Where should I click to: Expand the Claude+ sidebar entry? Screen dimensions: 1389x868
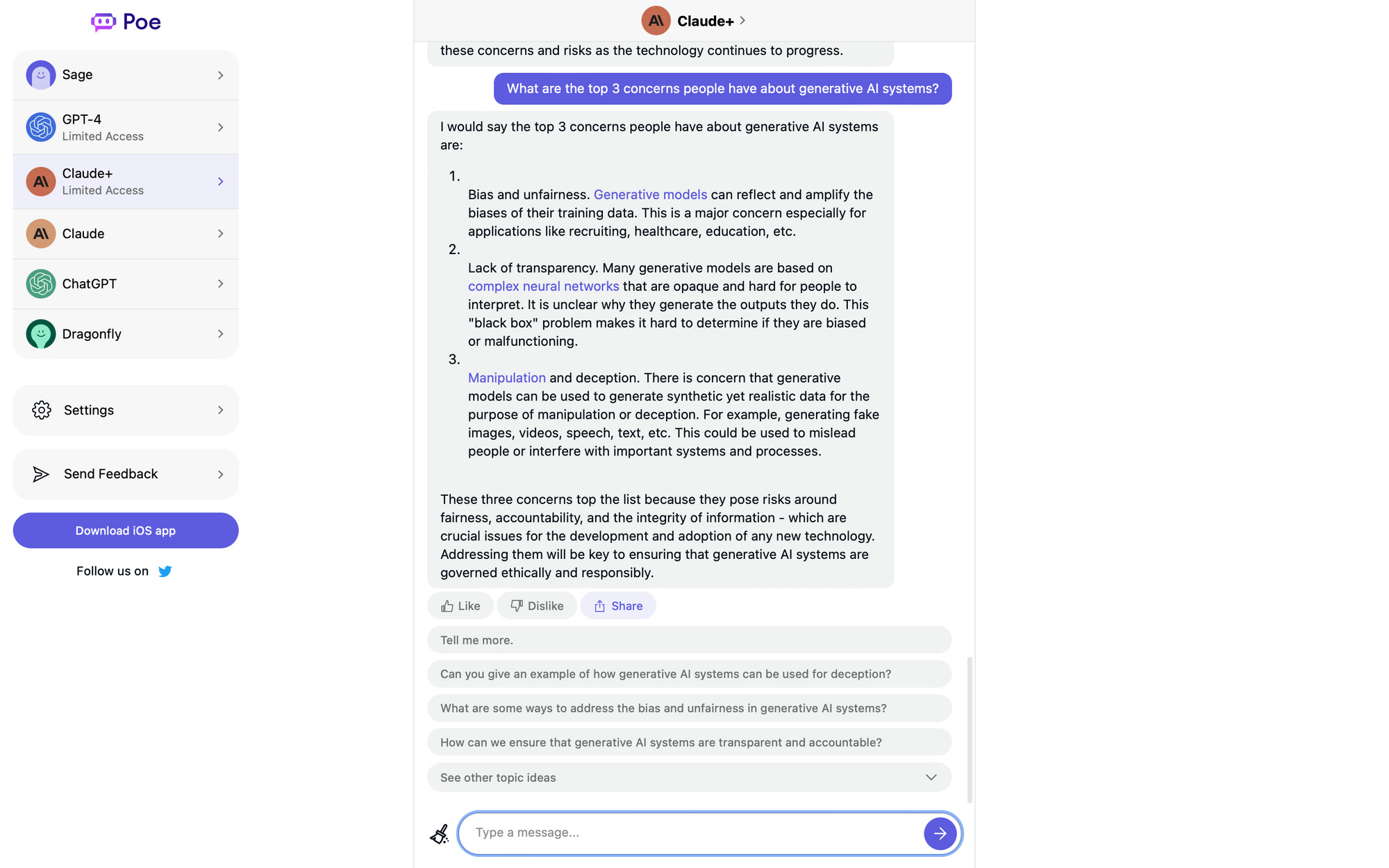(x=219, y=181)
